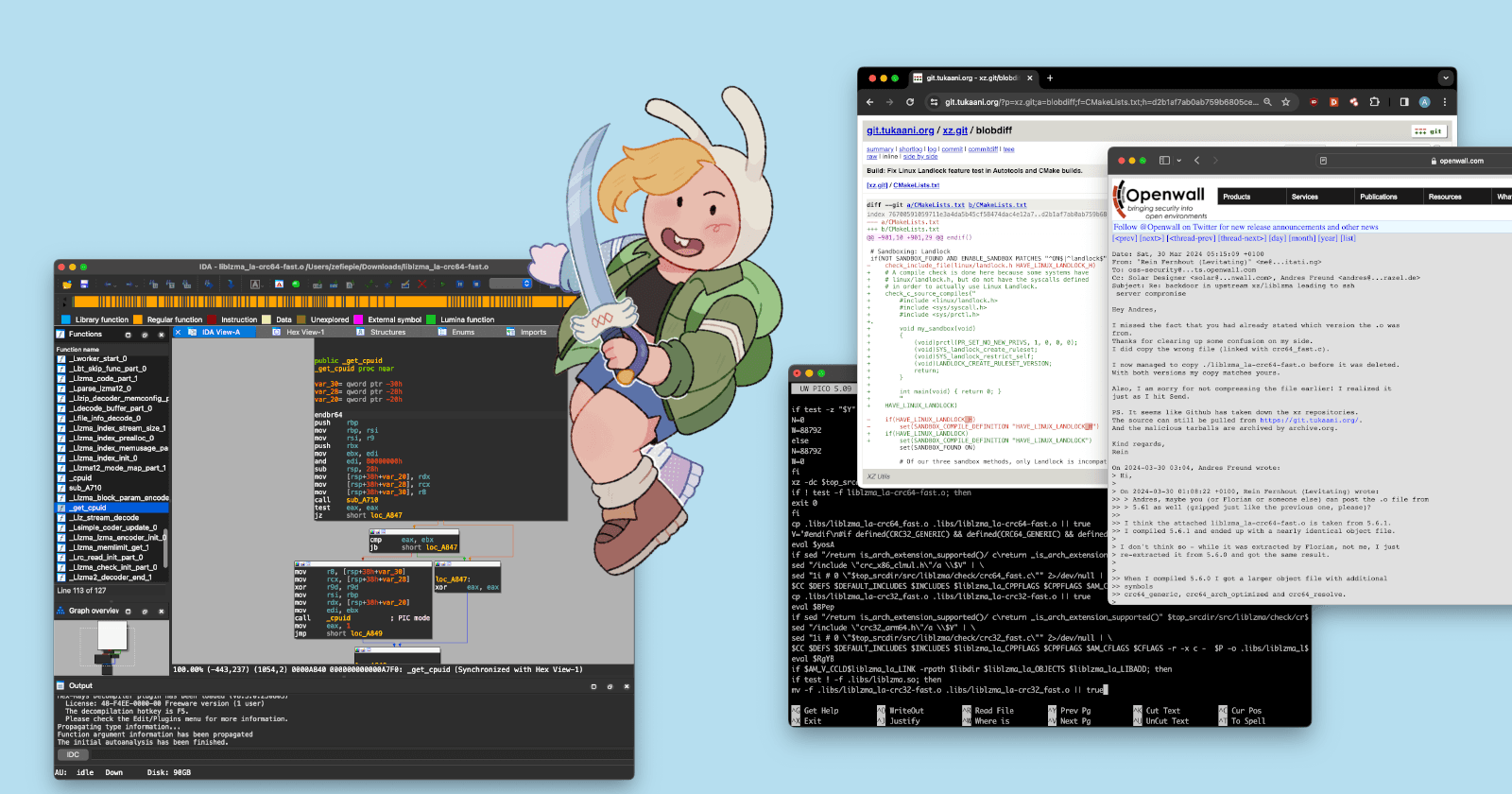Image resolution: width=1512 pixels, height=794 pixels.
Task: Reload the git.tukaani.org page in Chrome
Action: pos(910,102)
